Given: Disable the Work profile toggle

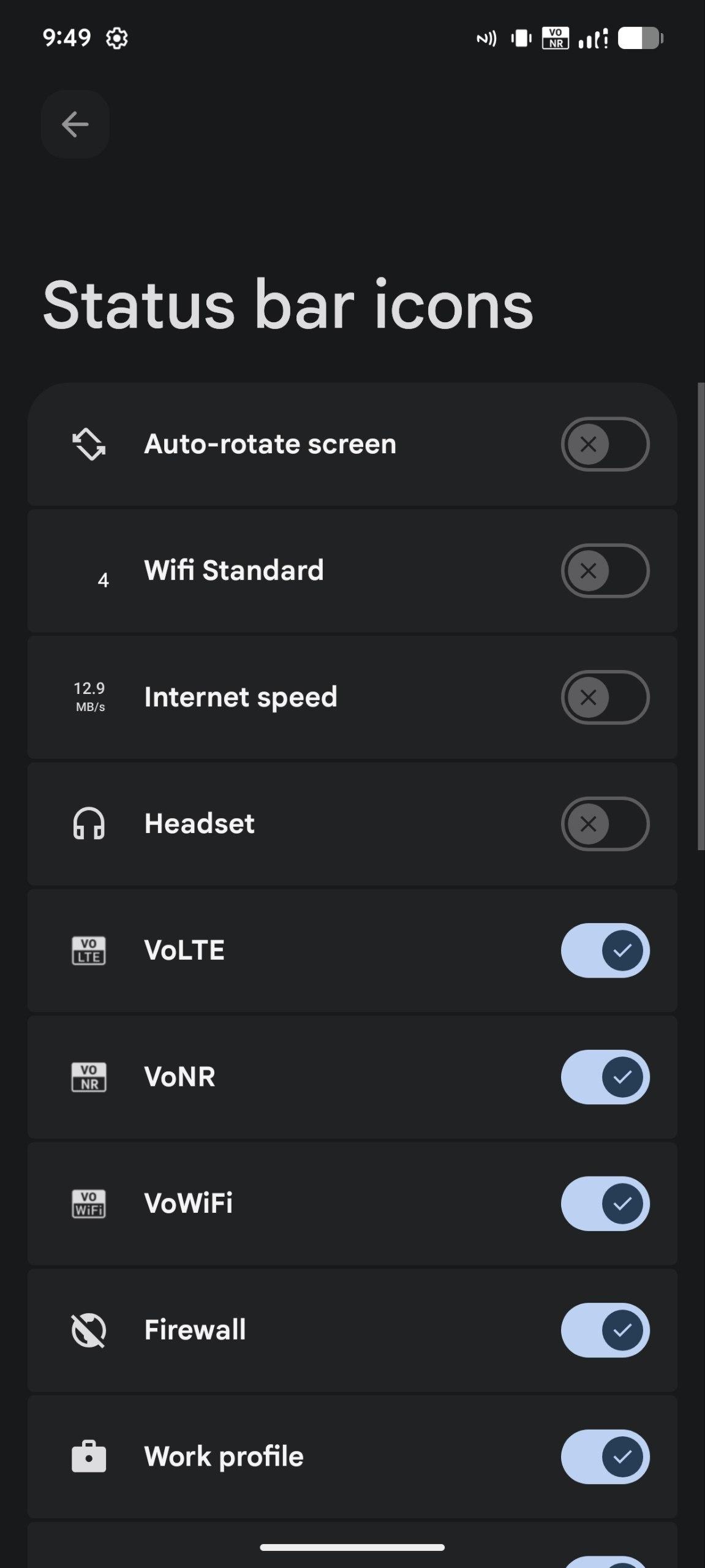Looking at the screenshot, I should click(605, 1457).
